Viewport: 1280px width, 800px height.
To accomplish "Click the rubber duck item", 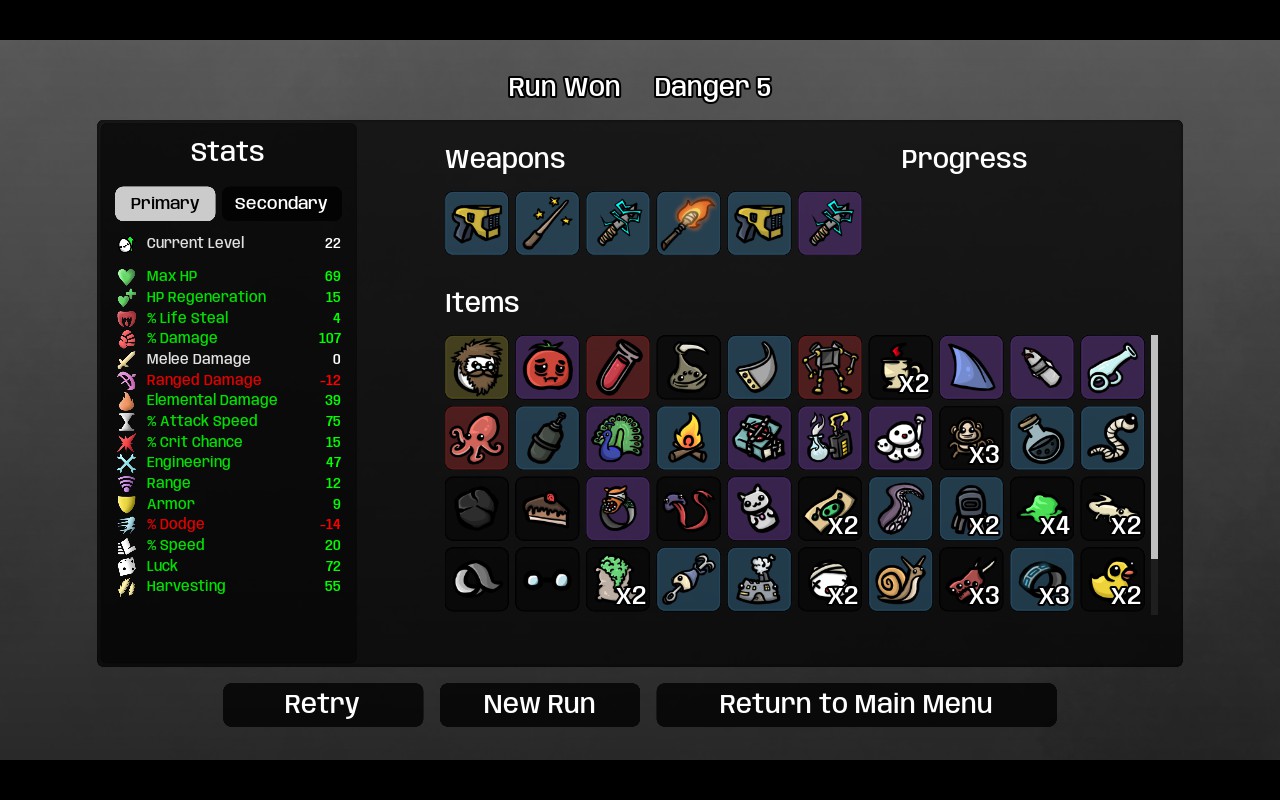I will click(1113, 580).
